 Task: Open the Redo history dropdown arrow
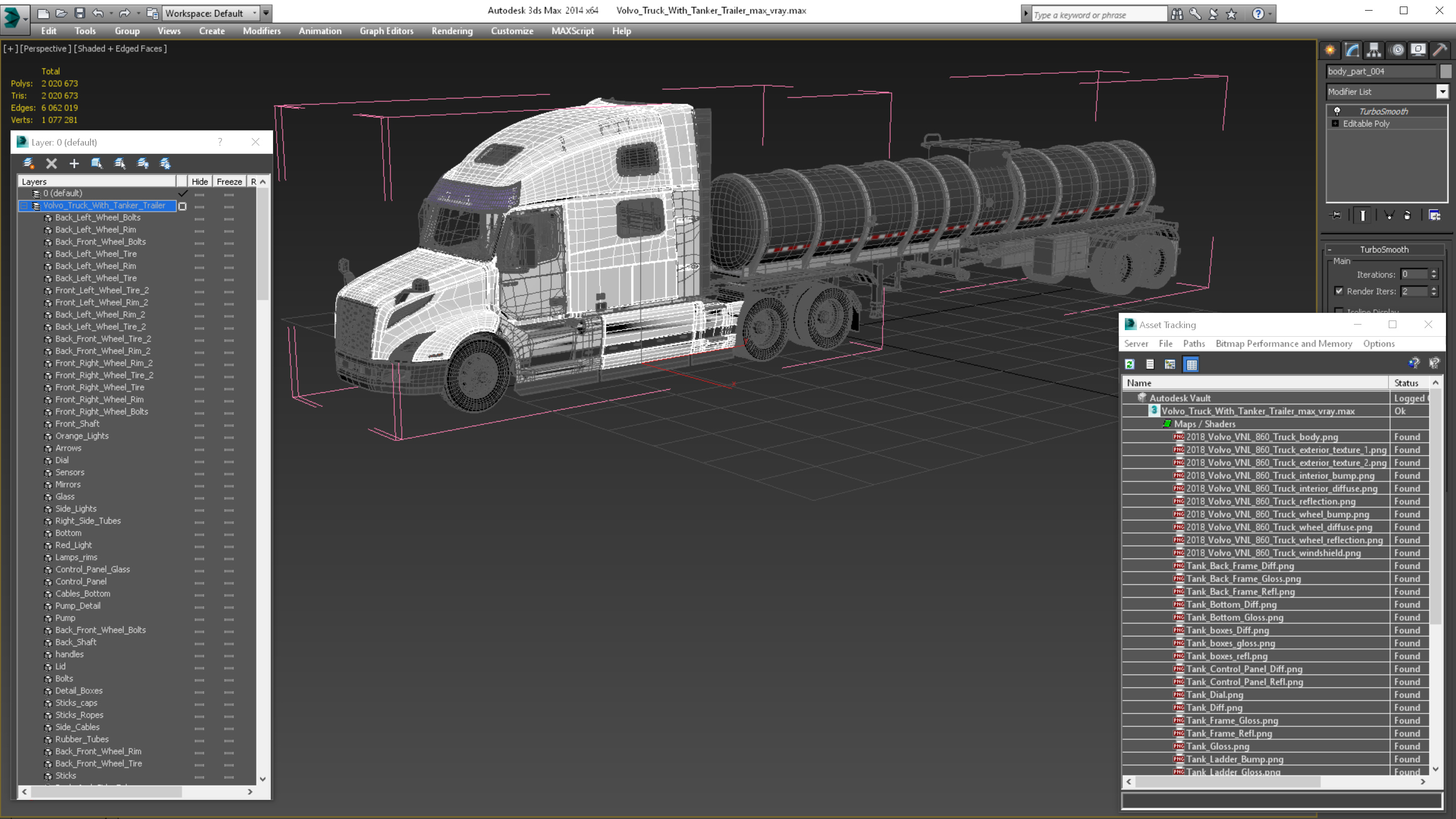click(x=138, y=13)
